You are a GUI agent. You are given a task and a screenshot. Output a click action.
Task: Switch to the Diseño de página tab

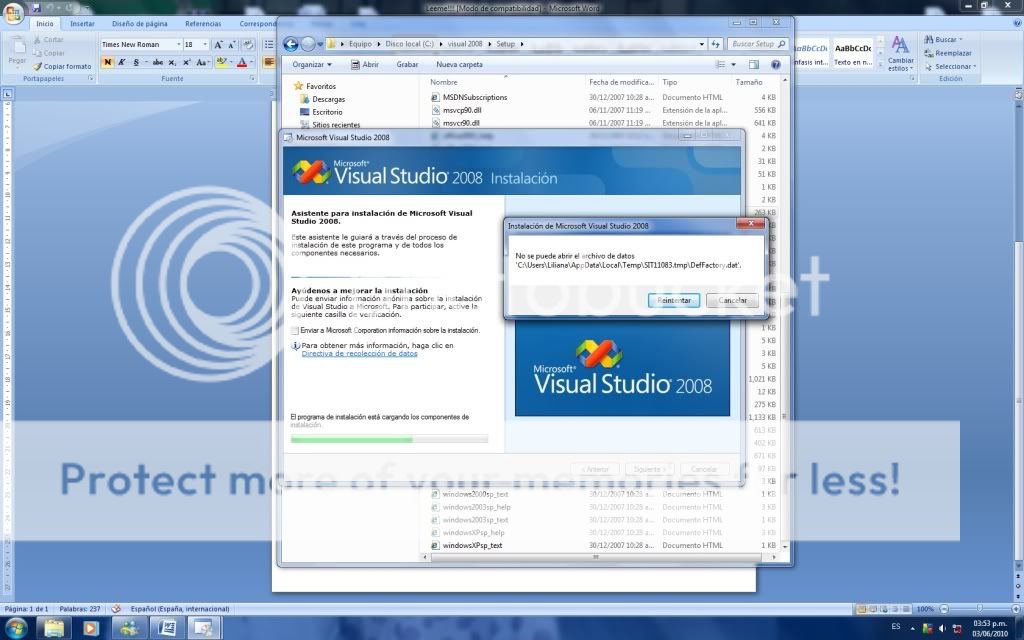coord(139,24)
